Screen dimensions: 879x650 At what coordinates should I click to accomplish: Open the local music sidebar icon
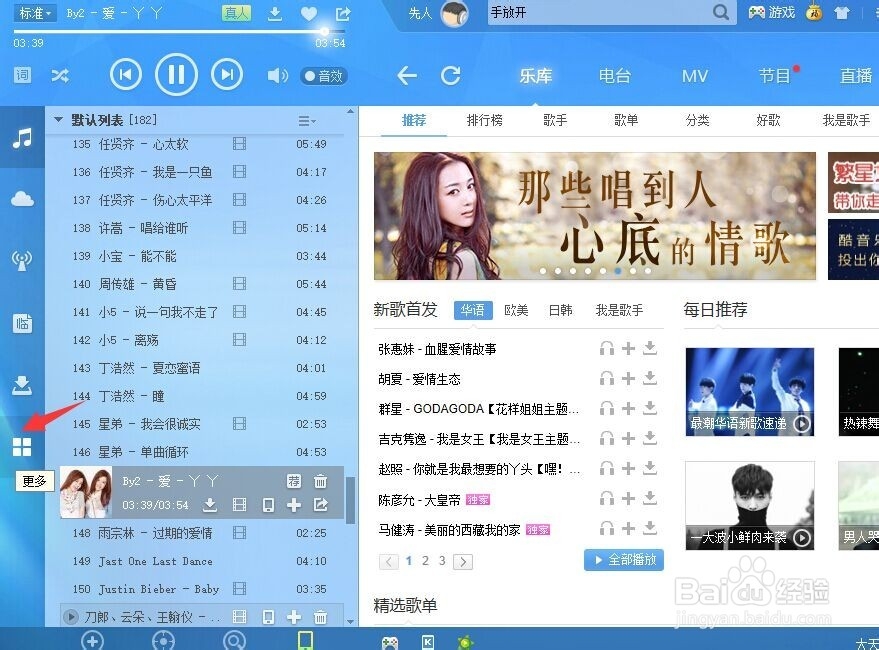pos(22,138)
